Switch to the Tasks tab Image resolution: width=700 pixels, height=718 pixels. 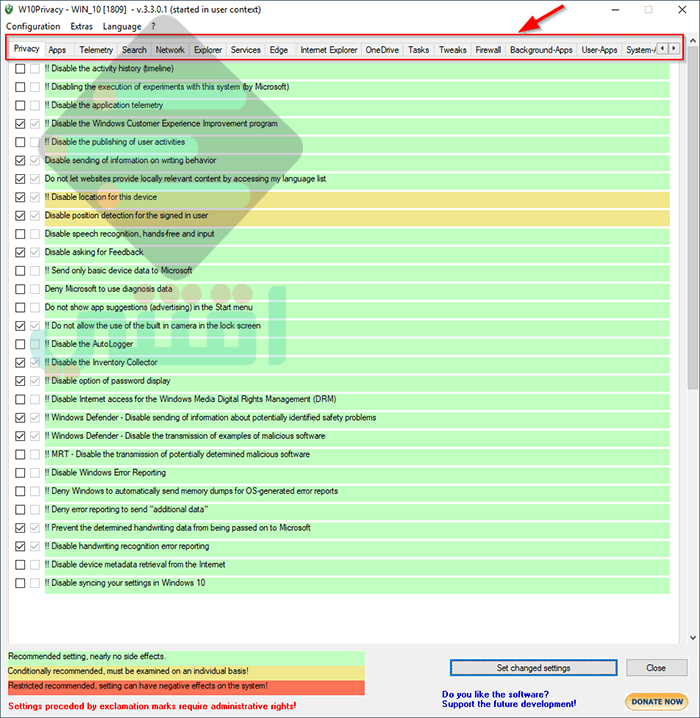(418, 50)
